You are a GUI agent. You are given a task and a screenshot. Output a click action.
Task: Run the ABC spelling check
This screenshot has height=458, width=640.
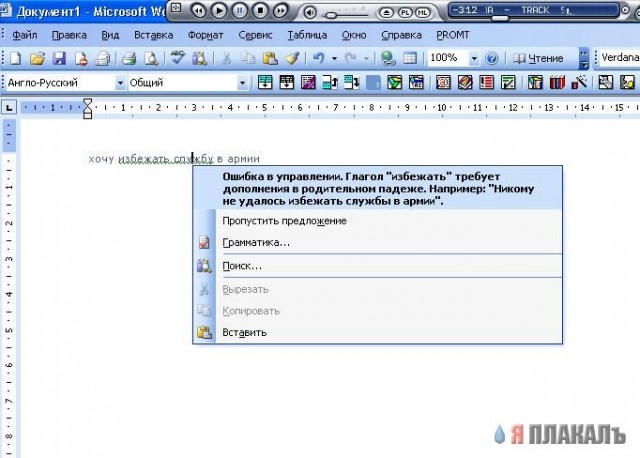(x=178, y=58)
